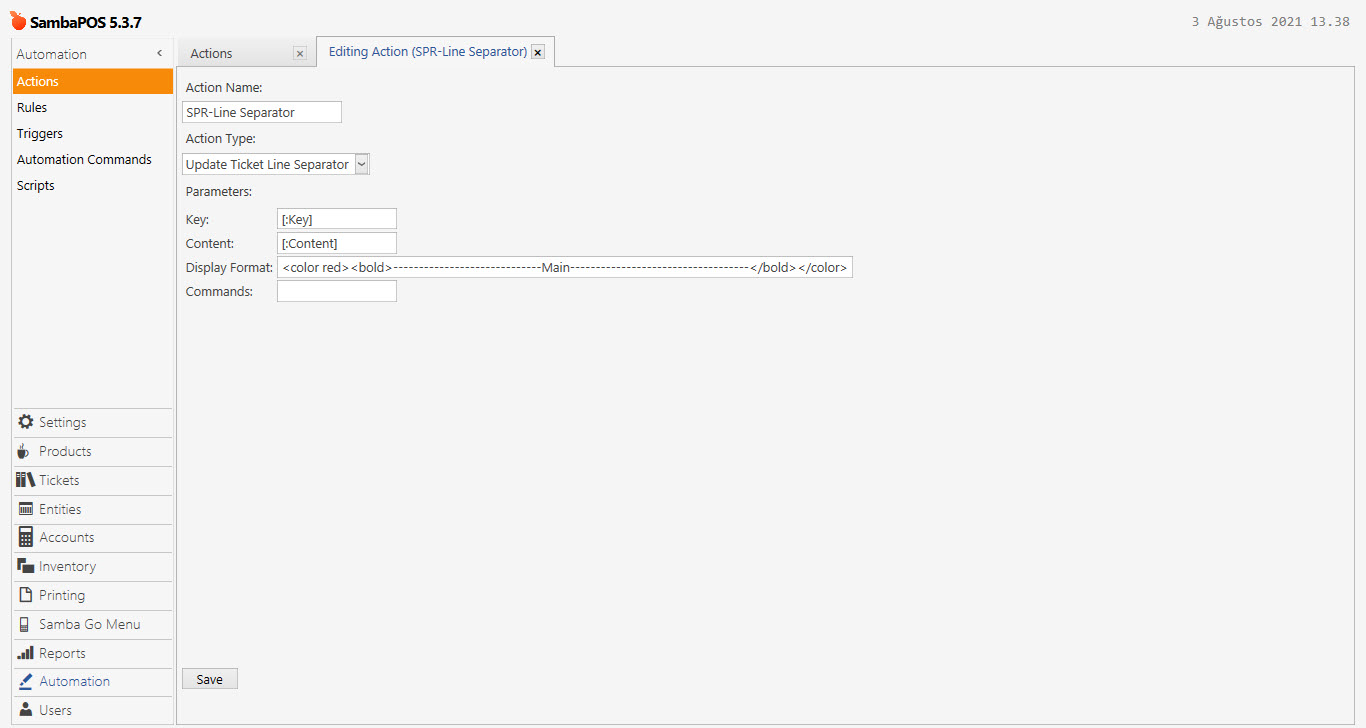
Task: Click the Printing page icon
Action: click(26, 595)
